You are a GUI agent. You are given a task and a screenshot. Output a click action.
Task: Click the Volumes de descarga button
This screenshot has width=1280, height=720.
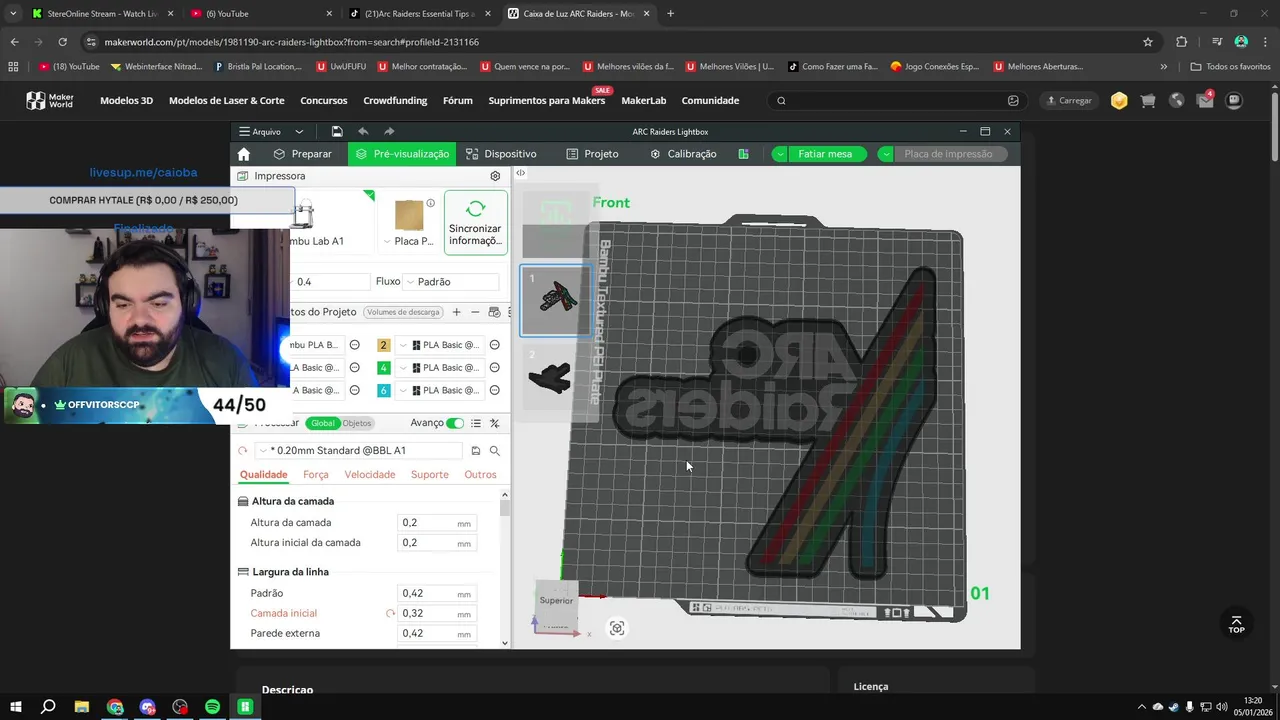click(403, 312)
